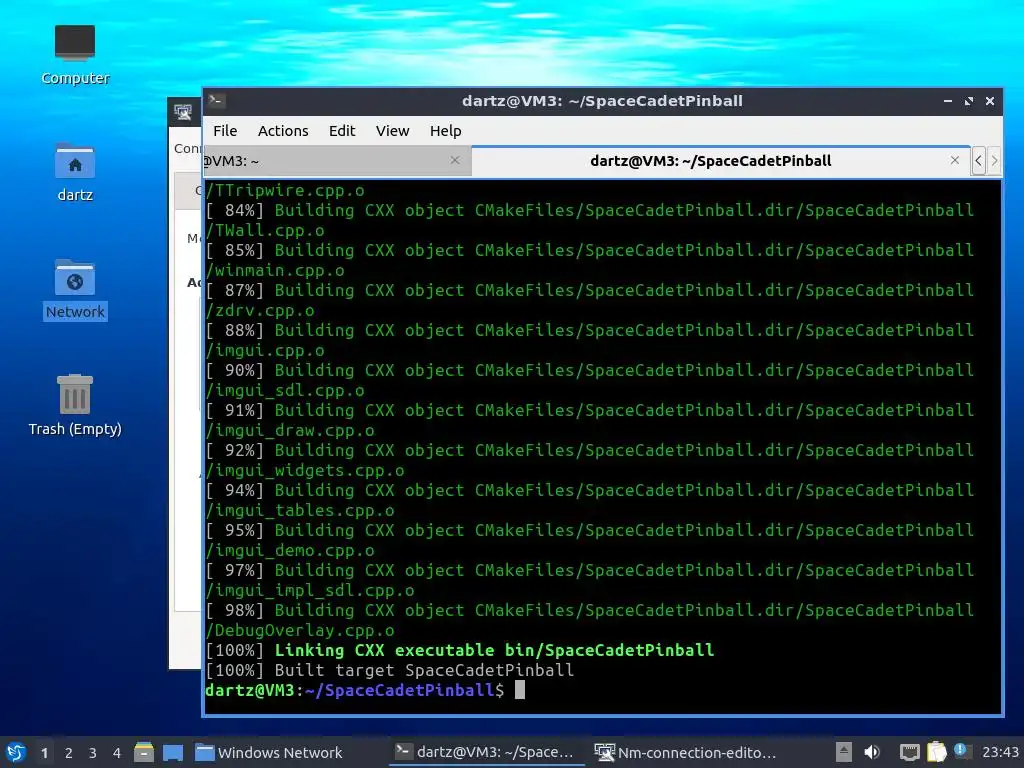Switch to workspace 1 in pager
Image resolution: width=1024 pixels, height=768 pixels.
pyautogui.click(x=44, y=753)
